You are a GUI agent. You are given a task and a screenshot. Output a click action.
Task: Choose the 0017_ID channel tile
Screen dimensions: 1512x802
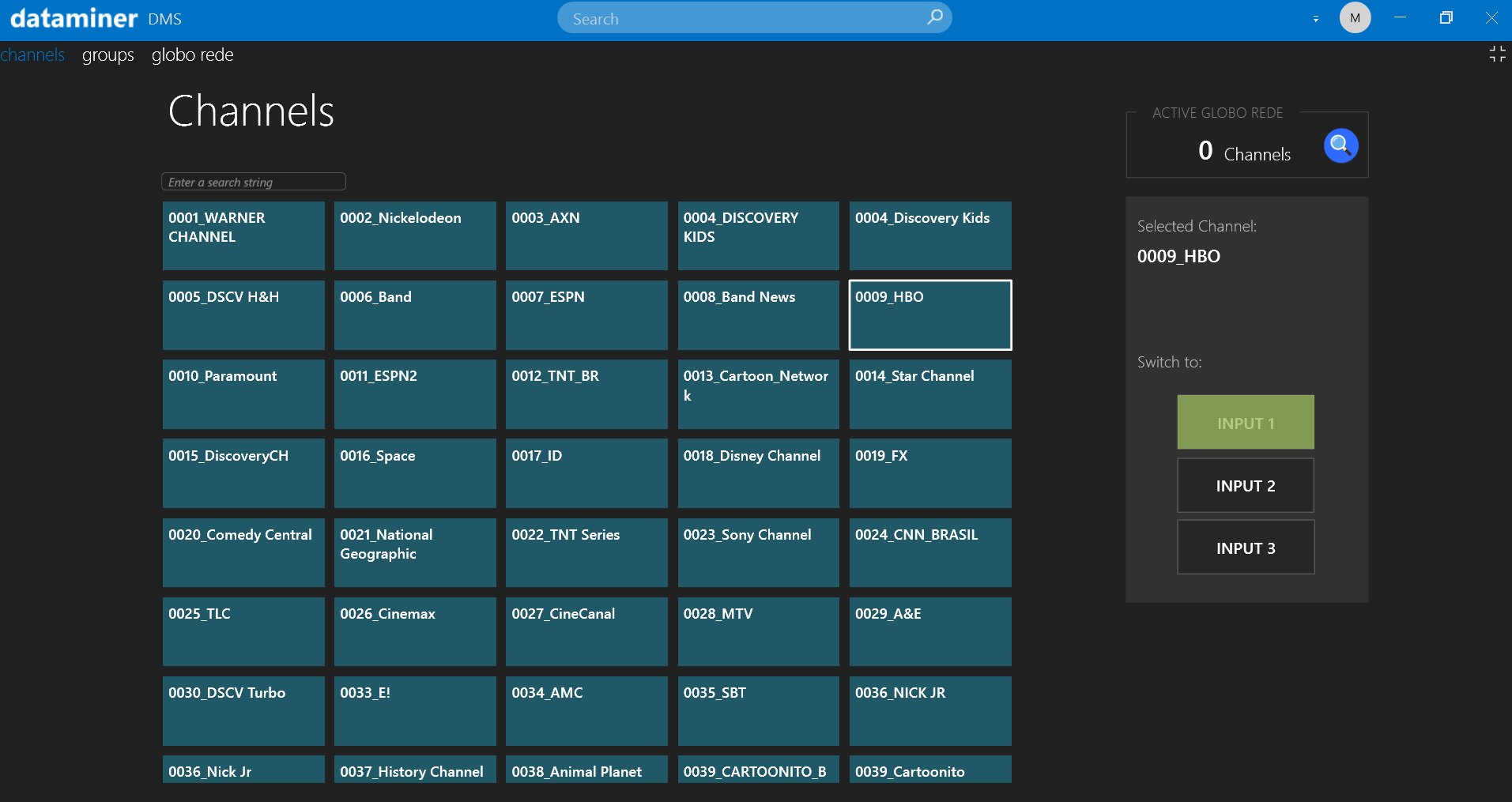(586, 473)
